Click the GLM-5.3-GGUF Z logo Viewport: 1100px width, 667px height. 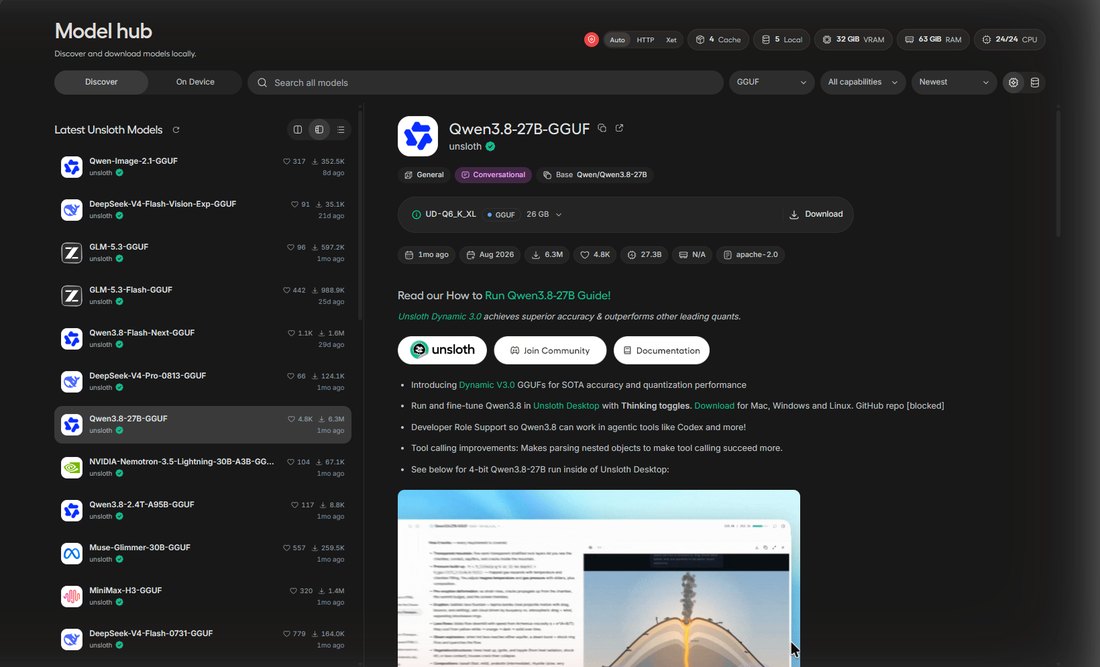tap(72, 252)
